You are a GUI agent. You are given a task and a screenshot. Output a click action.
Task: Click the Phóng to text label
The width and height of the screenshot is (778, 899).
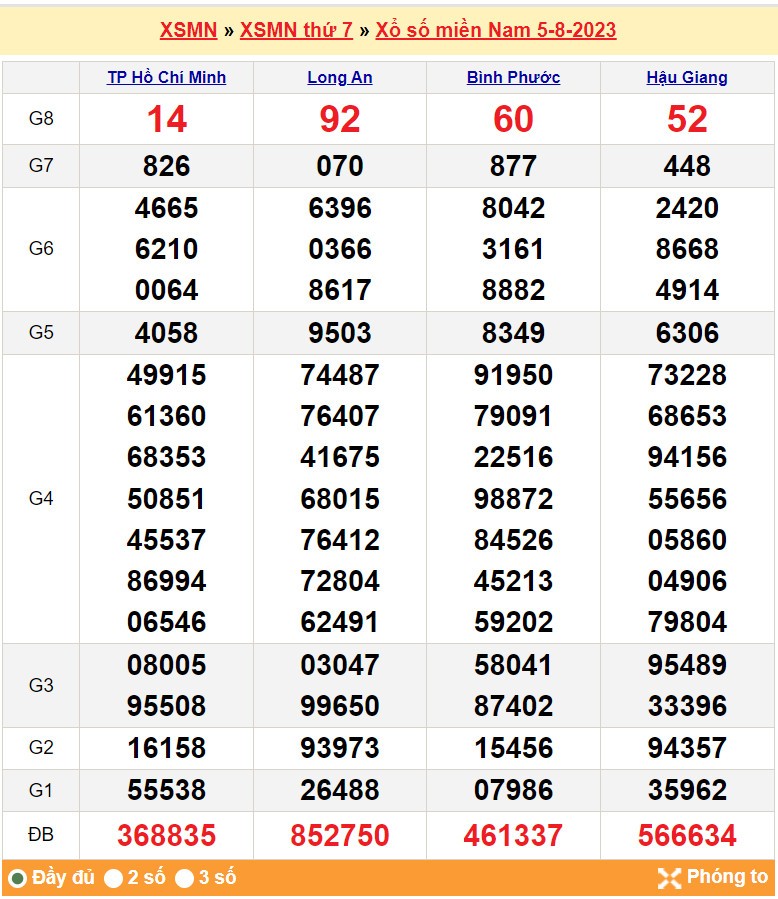pos(727,877)
